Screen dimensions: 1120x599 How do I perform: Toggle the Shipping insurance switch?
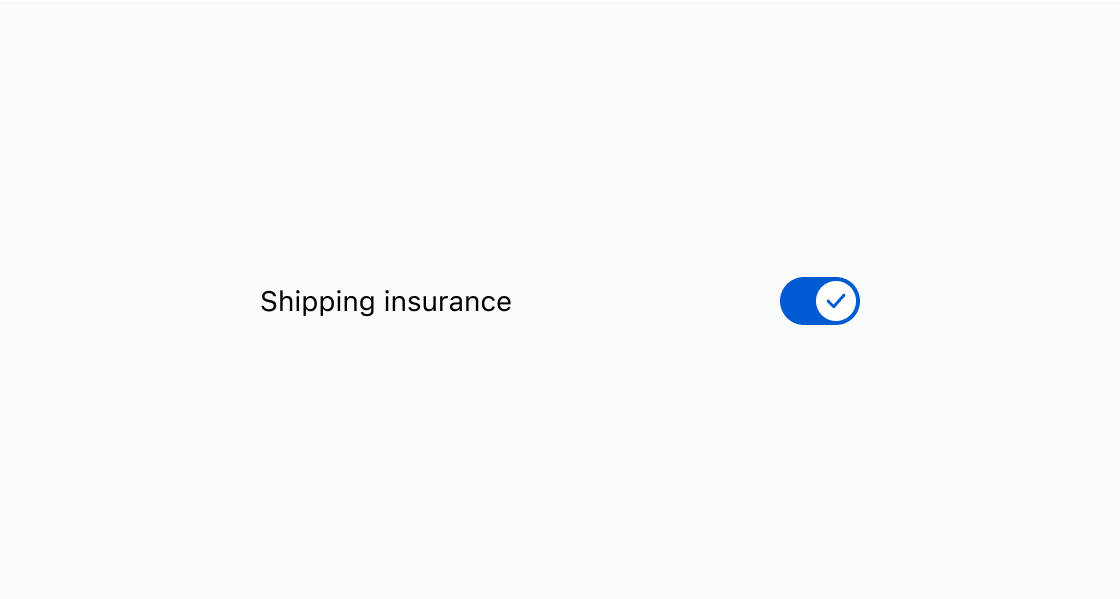[819, 301]
